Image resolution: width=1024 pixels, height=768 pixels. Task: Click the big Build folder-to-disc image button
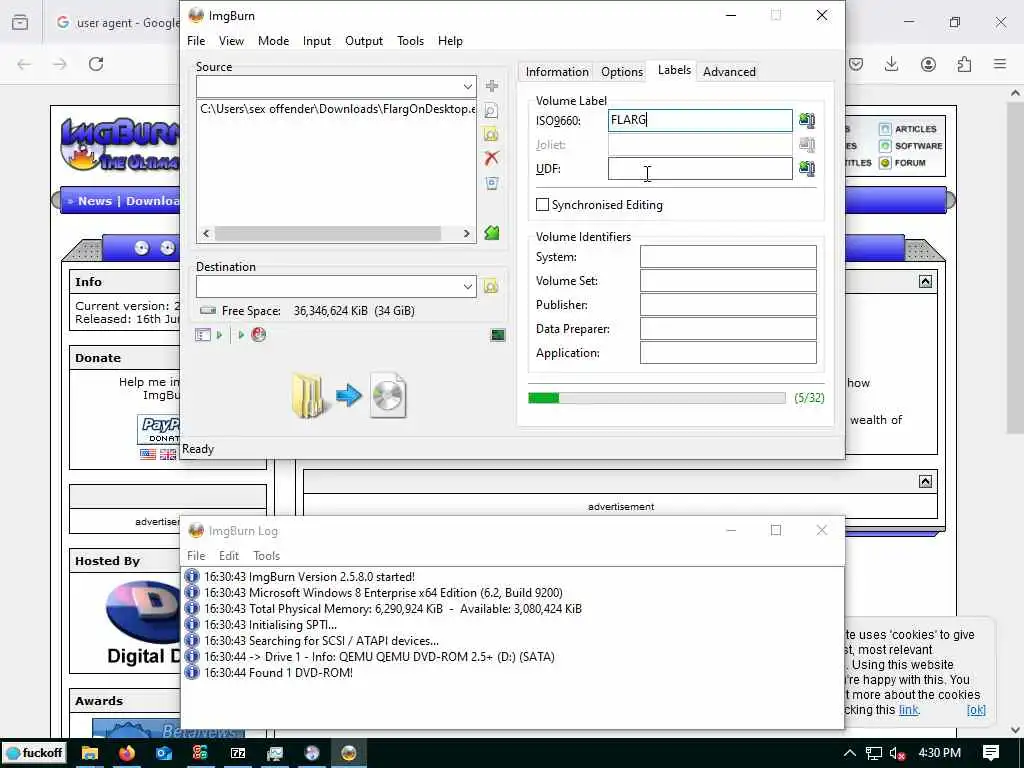click(x=349, y=395)
